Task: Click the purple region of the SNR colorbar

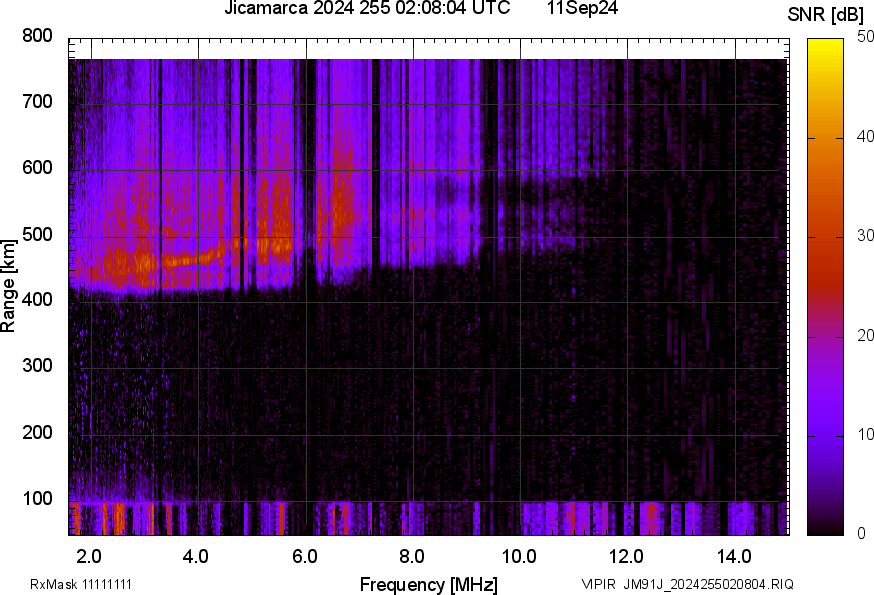Action: tap(826, 400)
